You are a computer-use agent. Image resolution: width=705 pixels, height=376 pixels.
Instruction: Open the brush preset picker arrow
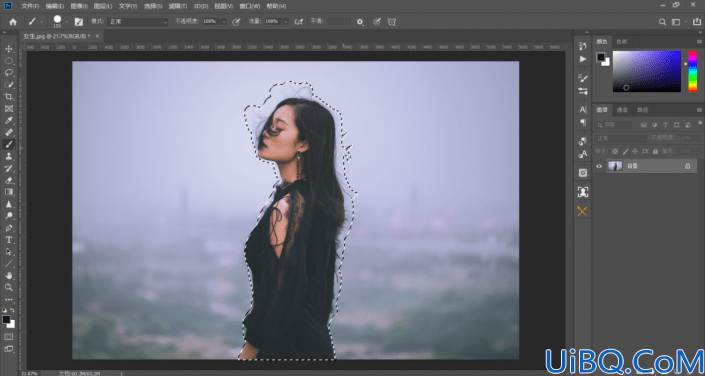click(67, 22)
